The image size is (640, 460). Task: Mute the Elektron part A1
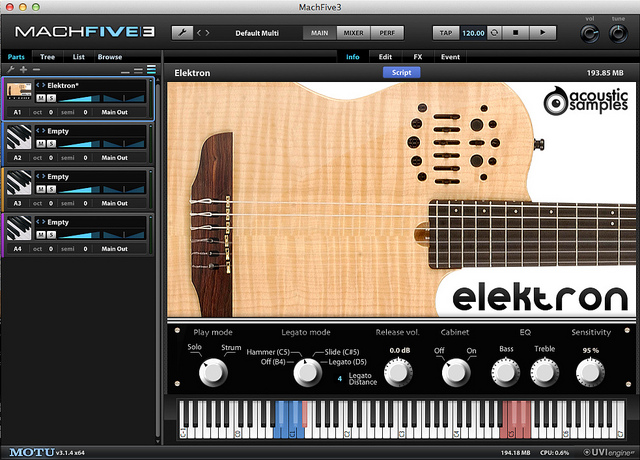point(41,98)
